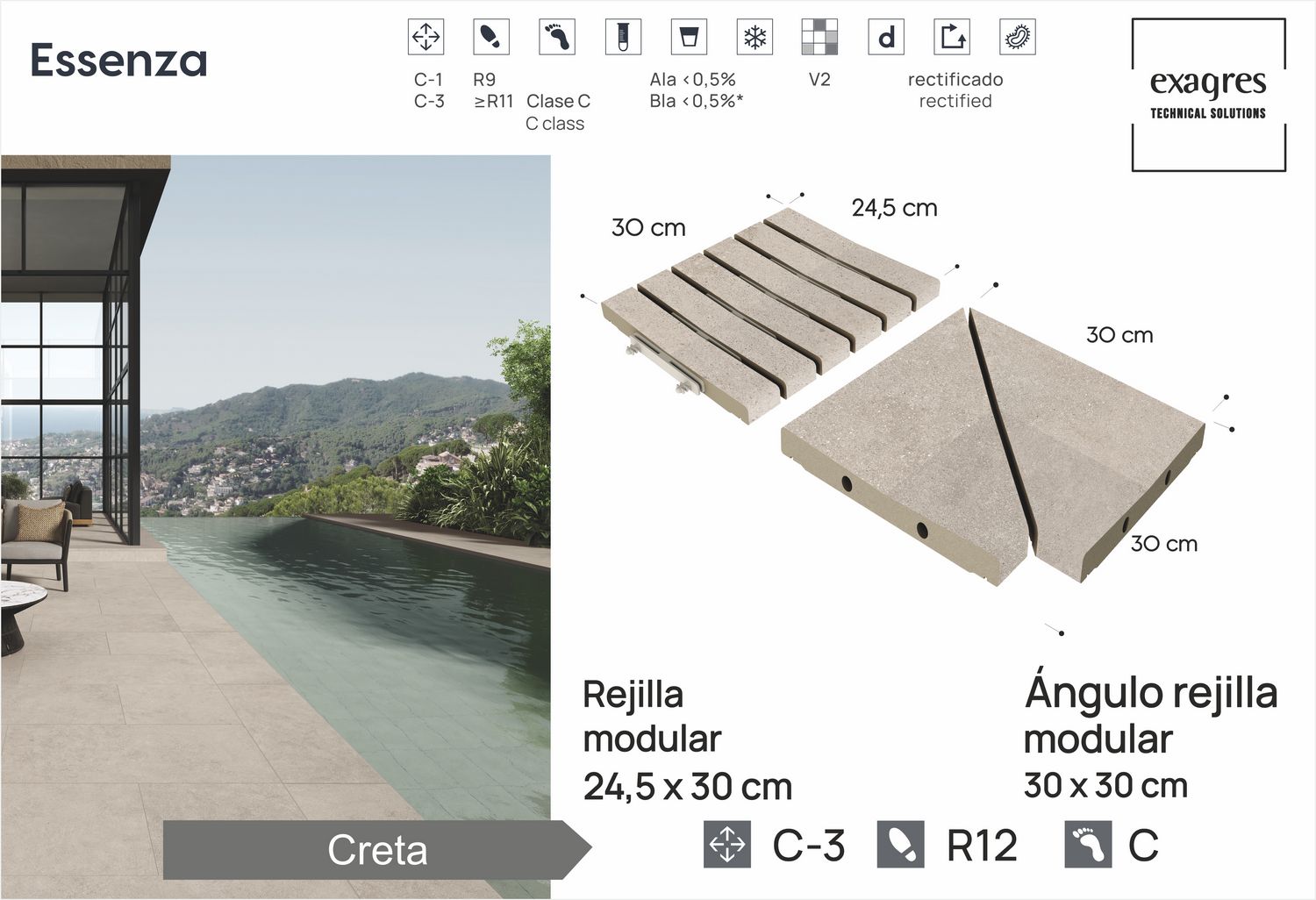Image resolution: width=1316 pixels, height=900 pixels.
Task: Click the large arrows icon beside bottom C-3
Action: (x=727, y=845)
